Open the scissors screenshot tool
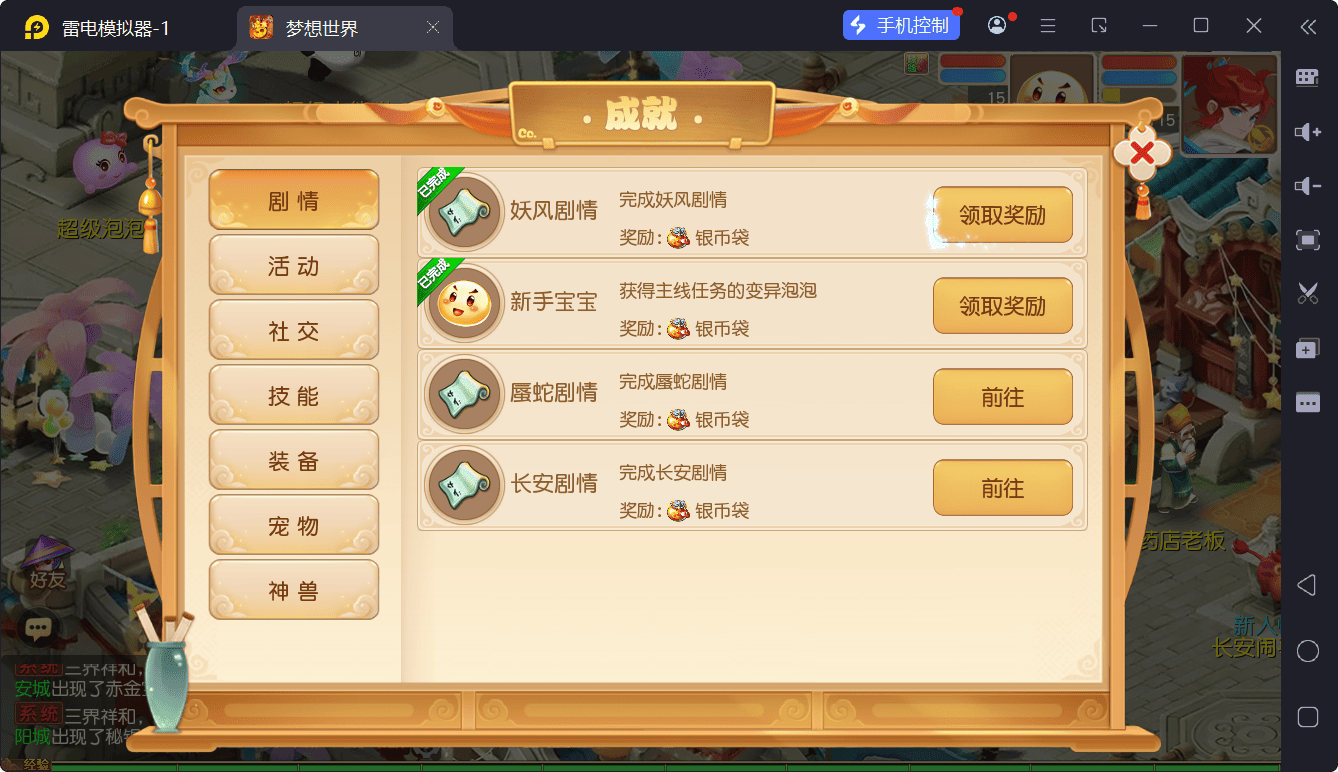1338x772 pixels. 1307,293
